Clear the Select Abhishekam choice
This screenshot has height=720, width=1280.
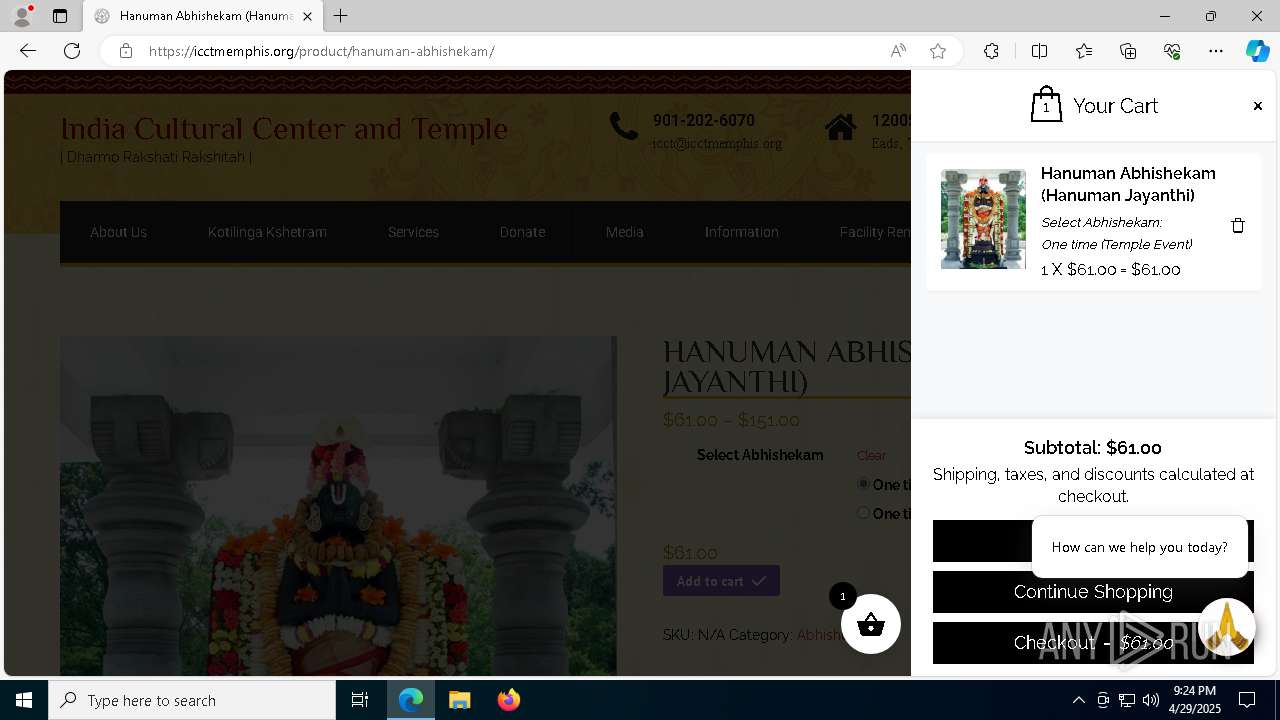(871, 455)
